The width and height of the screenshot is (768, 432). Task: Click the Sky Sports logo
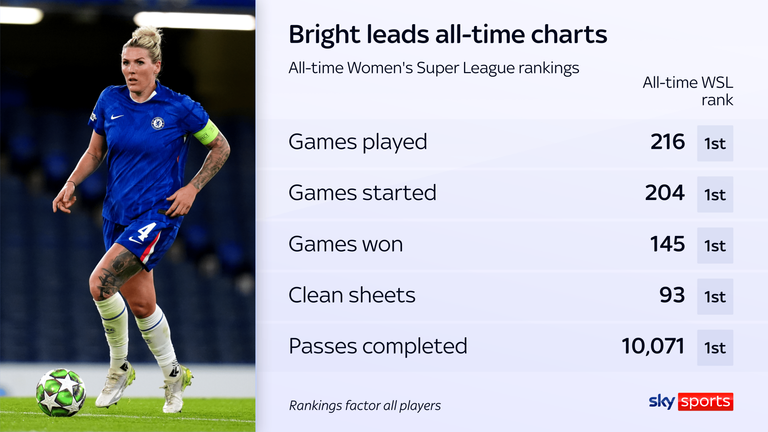click(691, 401)
